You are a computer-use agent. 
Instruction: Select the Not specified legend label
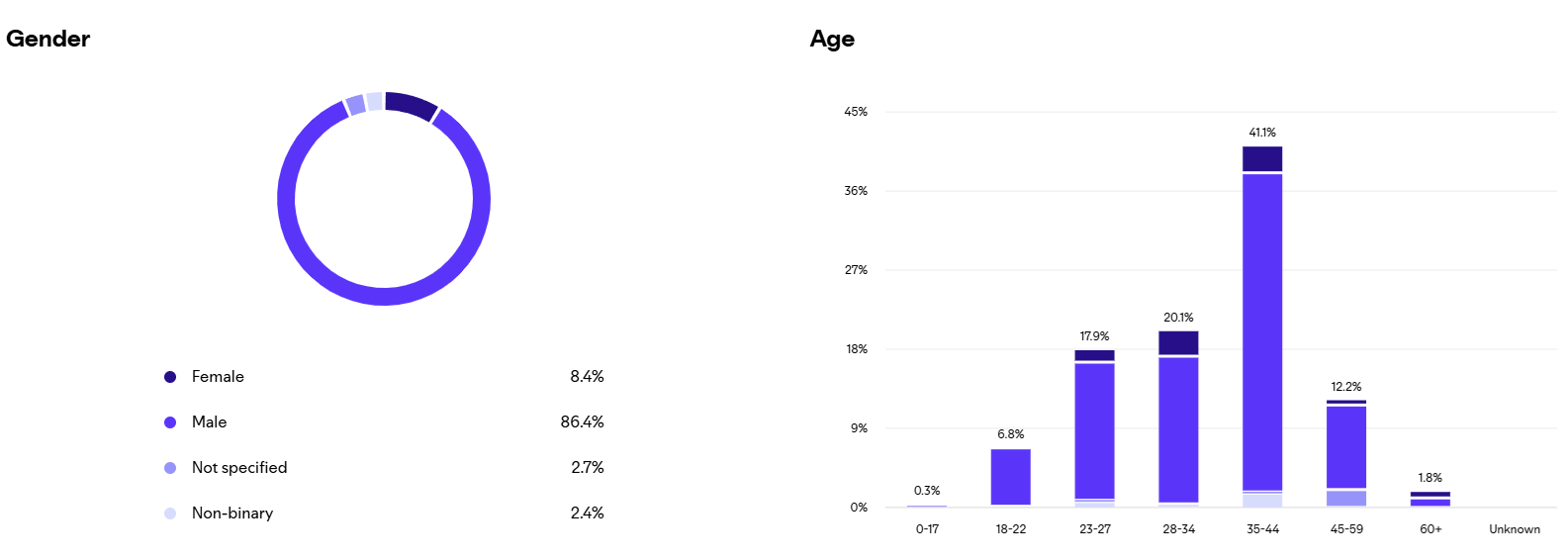(x=239, y=468)
